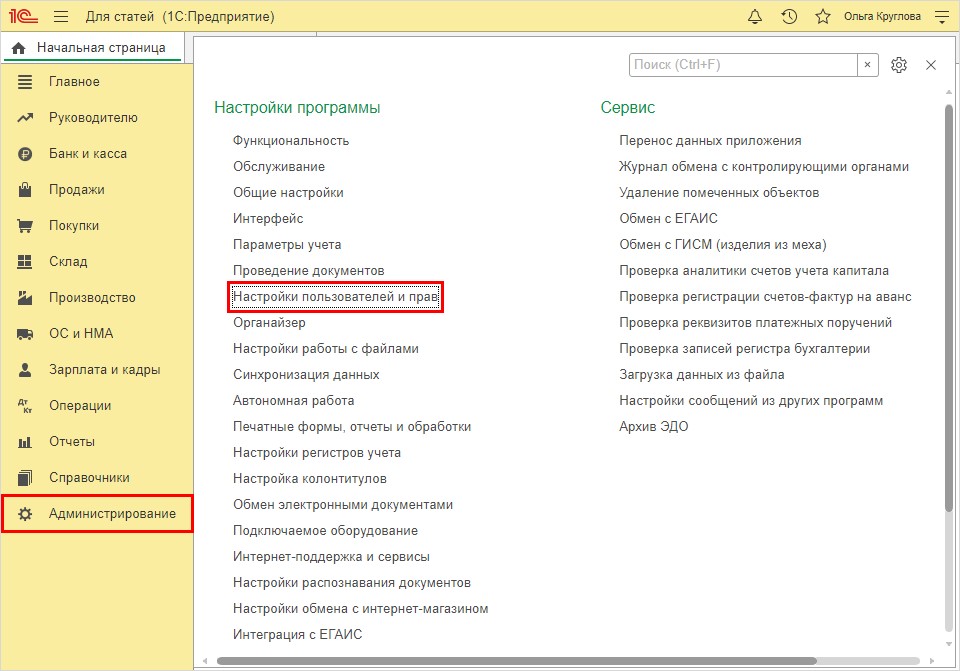This screenshot has width=960, height=671.
Task: Open Печатные формы, отчеты и обработки
Action: (x=352, y=427)
